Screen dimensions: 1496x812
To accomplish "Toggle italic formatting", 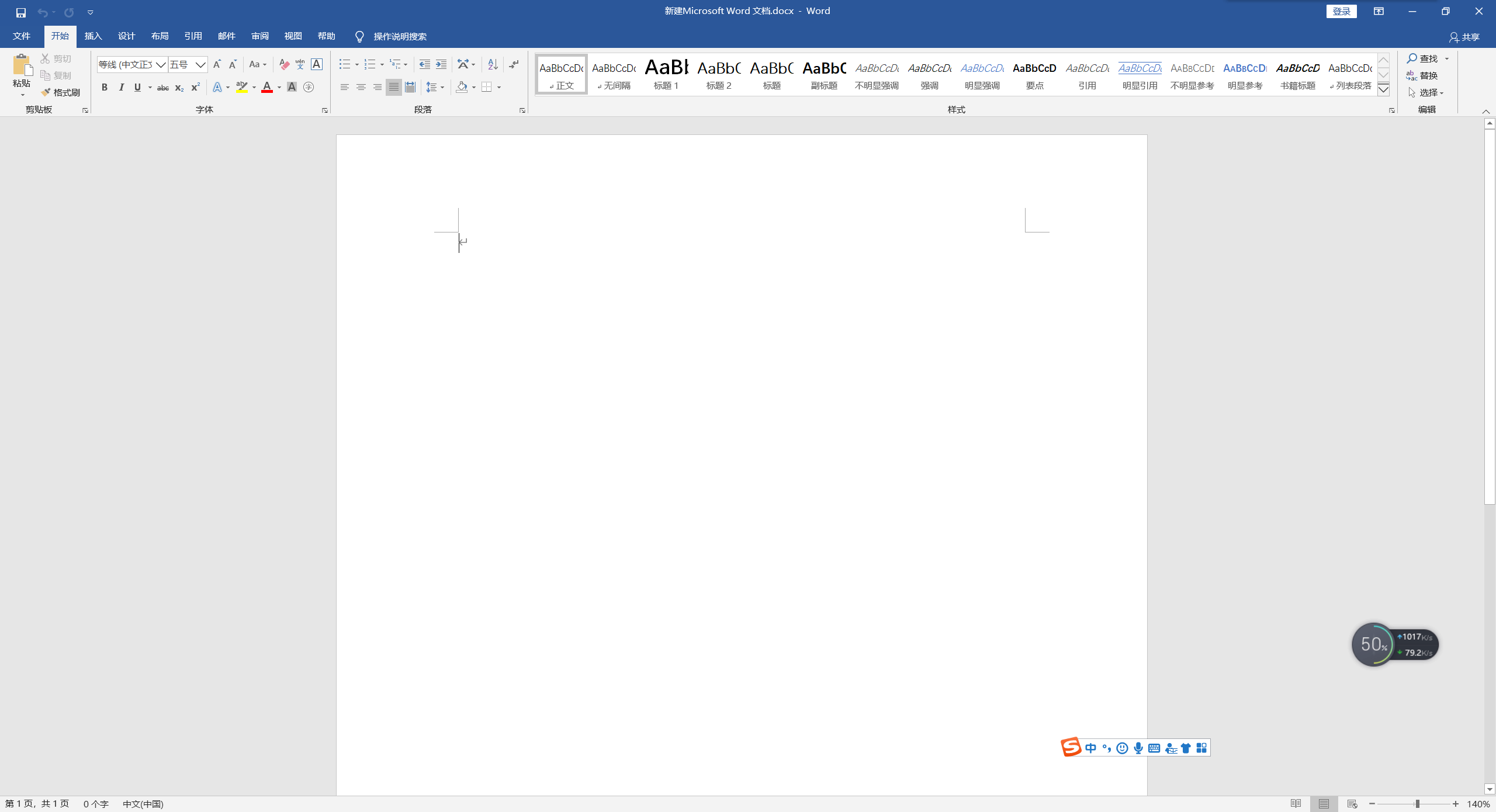I will point(121,87).
